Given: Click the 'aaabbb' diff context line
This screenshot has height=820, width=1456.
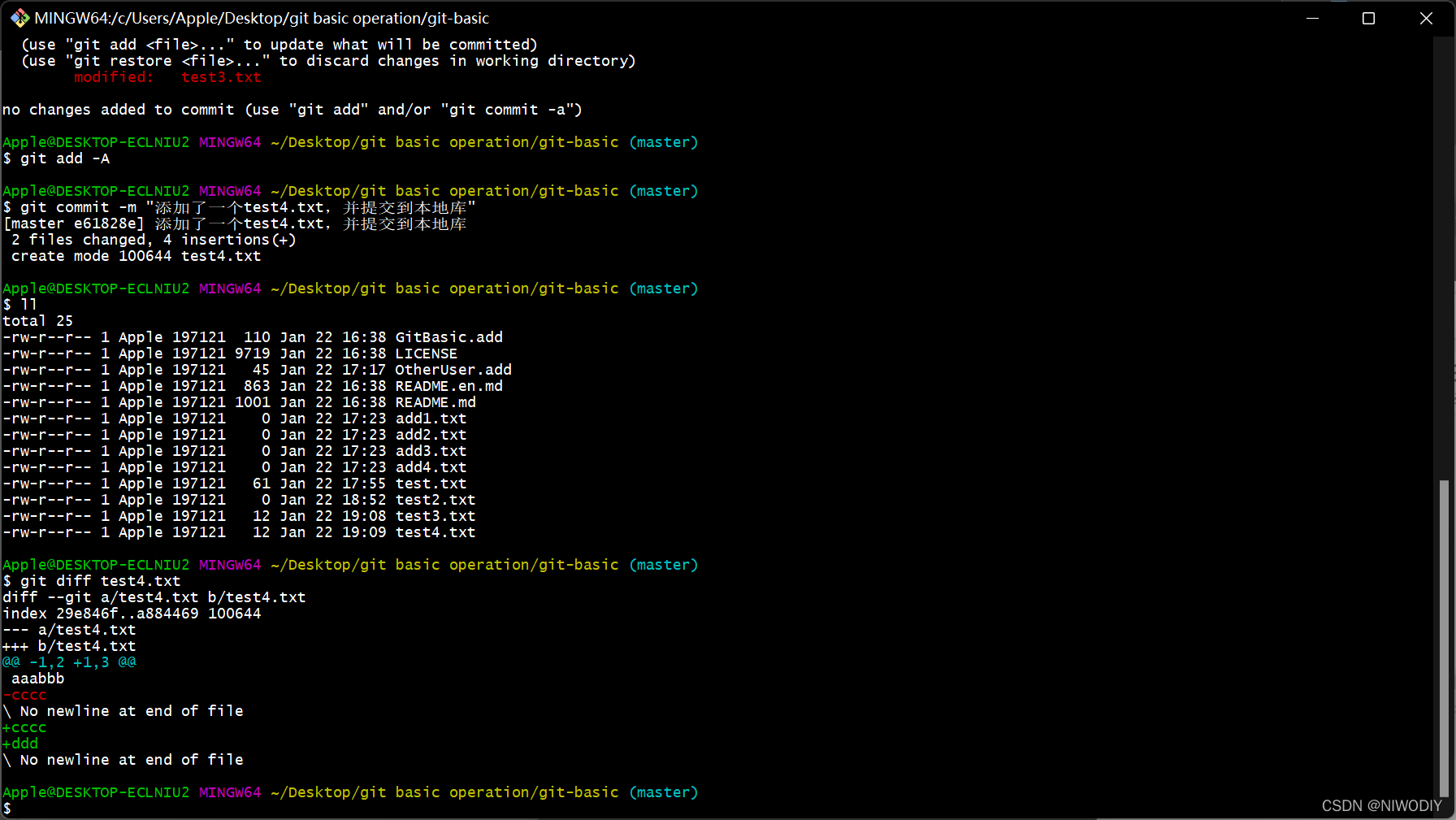Looking at the screenshot, I should tap(38, 679).
